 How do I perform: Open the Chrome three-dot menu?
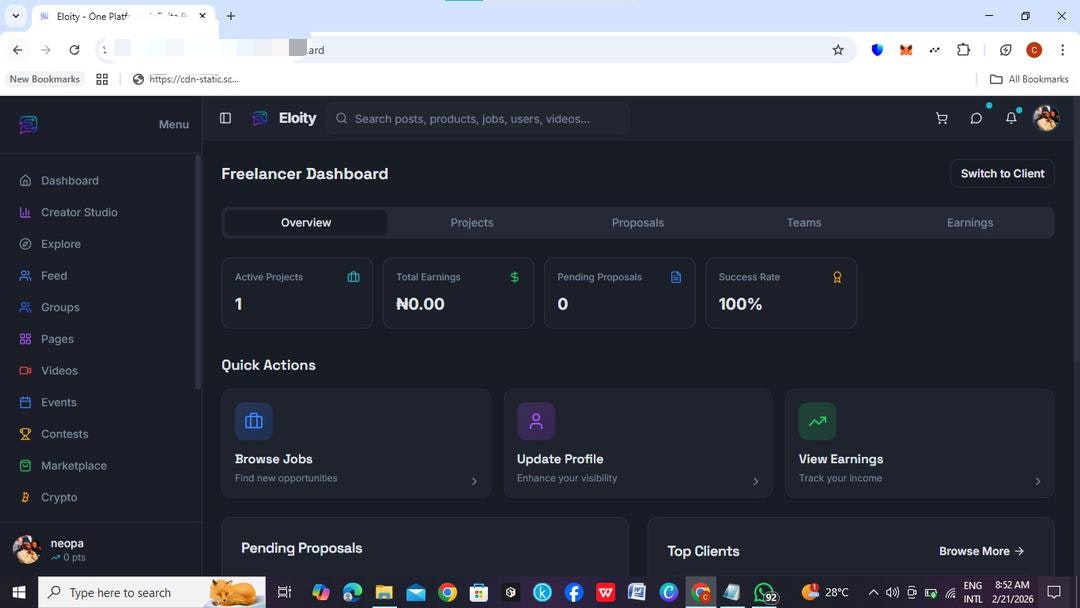tap(1063, 50)
